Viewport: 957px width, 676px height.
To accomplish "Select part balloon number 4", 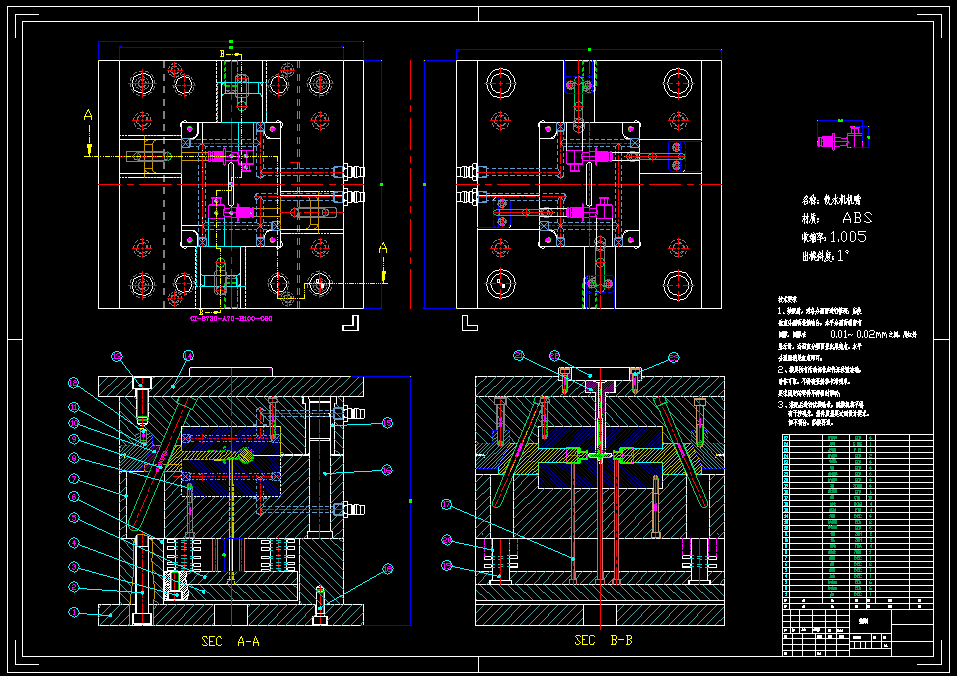I will [74, 542].
